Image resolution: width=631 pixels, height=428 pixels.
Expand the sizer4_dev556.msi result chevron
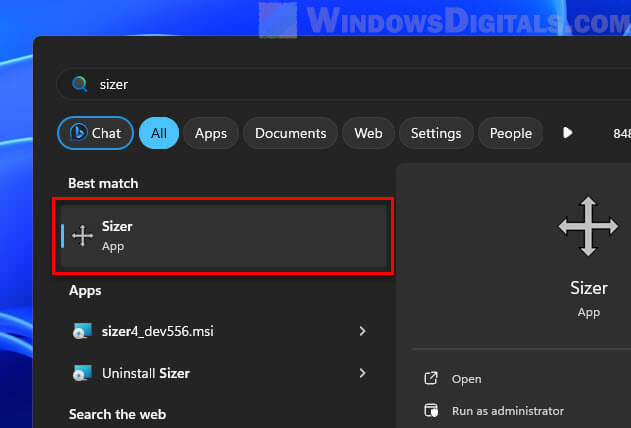coord(362,331)
